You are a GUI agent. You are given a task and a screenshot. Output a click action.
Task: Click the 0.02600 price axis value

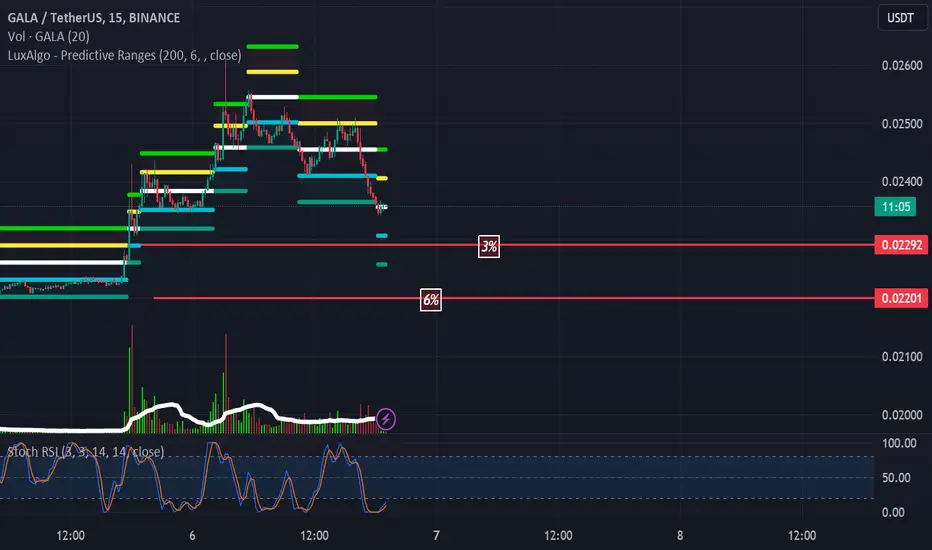pos(902,65)
